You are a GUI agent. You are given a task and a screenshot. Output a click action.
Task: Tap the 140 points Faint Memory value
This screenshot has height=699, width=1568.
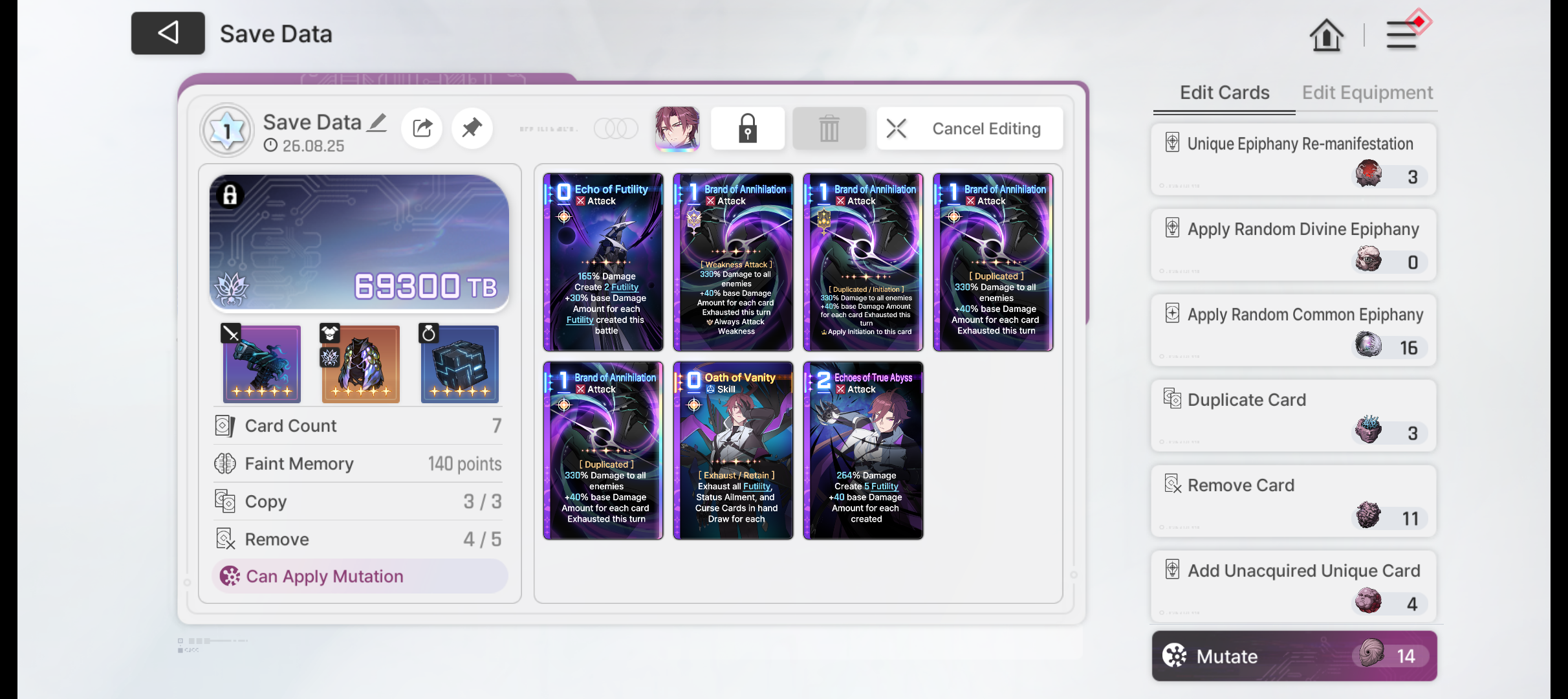point(464,463)
